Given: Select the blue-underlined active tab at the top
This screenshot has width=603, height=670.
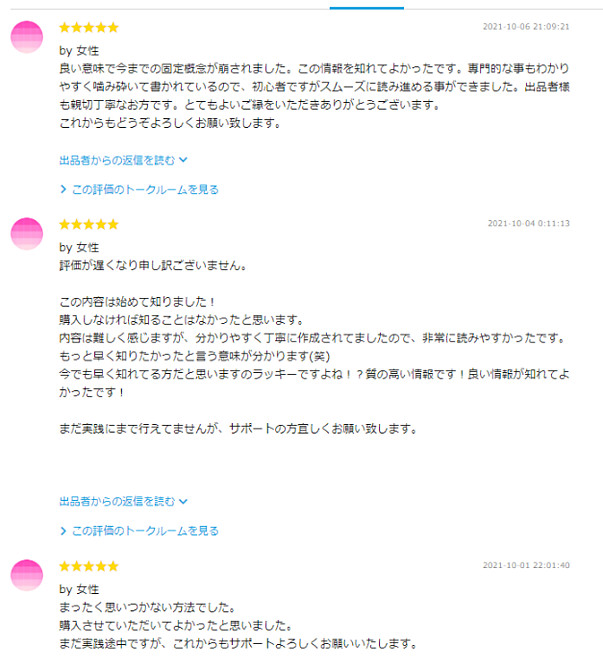Looking at the screenshot, I should [x=367, y=8].
